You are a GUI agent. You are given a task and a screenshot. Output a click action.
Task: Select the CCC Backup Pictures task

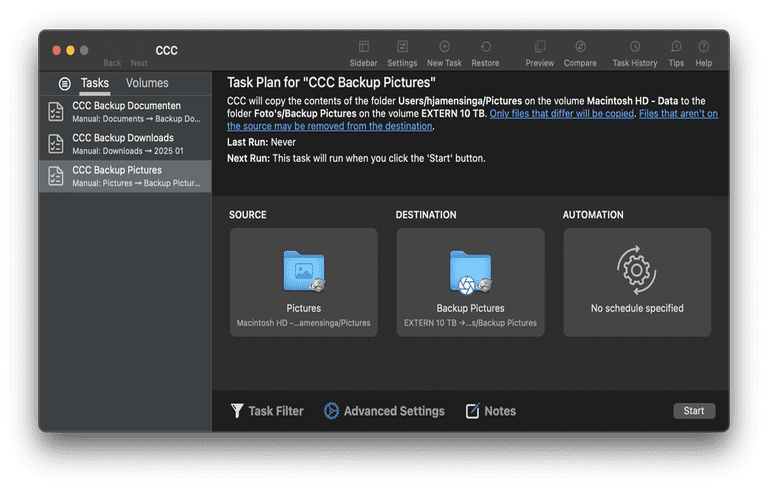click(x=125, y=176)
